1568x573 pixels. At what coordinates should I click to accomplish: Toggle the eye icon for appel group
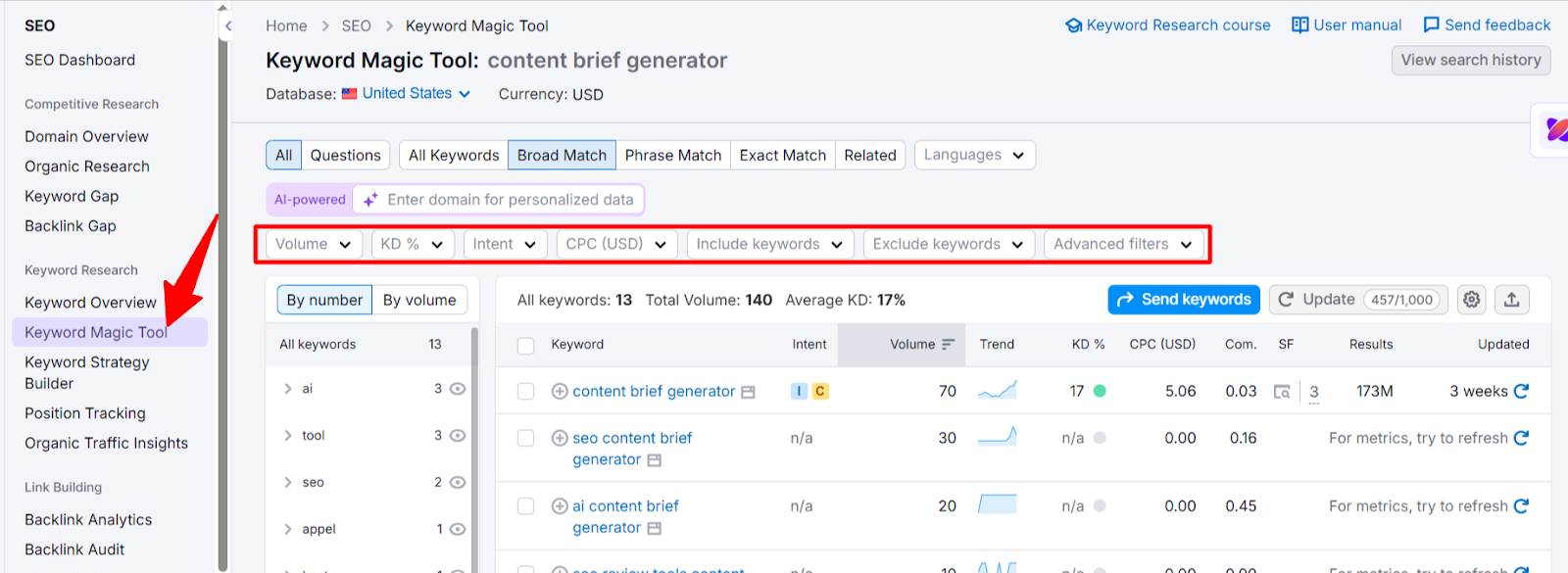click(458, 530)
